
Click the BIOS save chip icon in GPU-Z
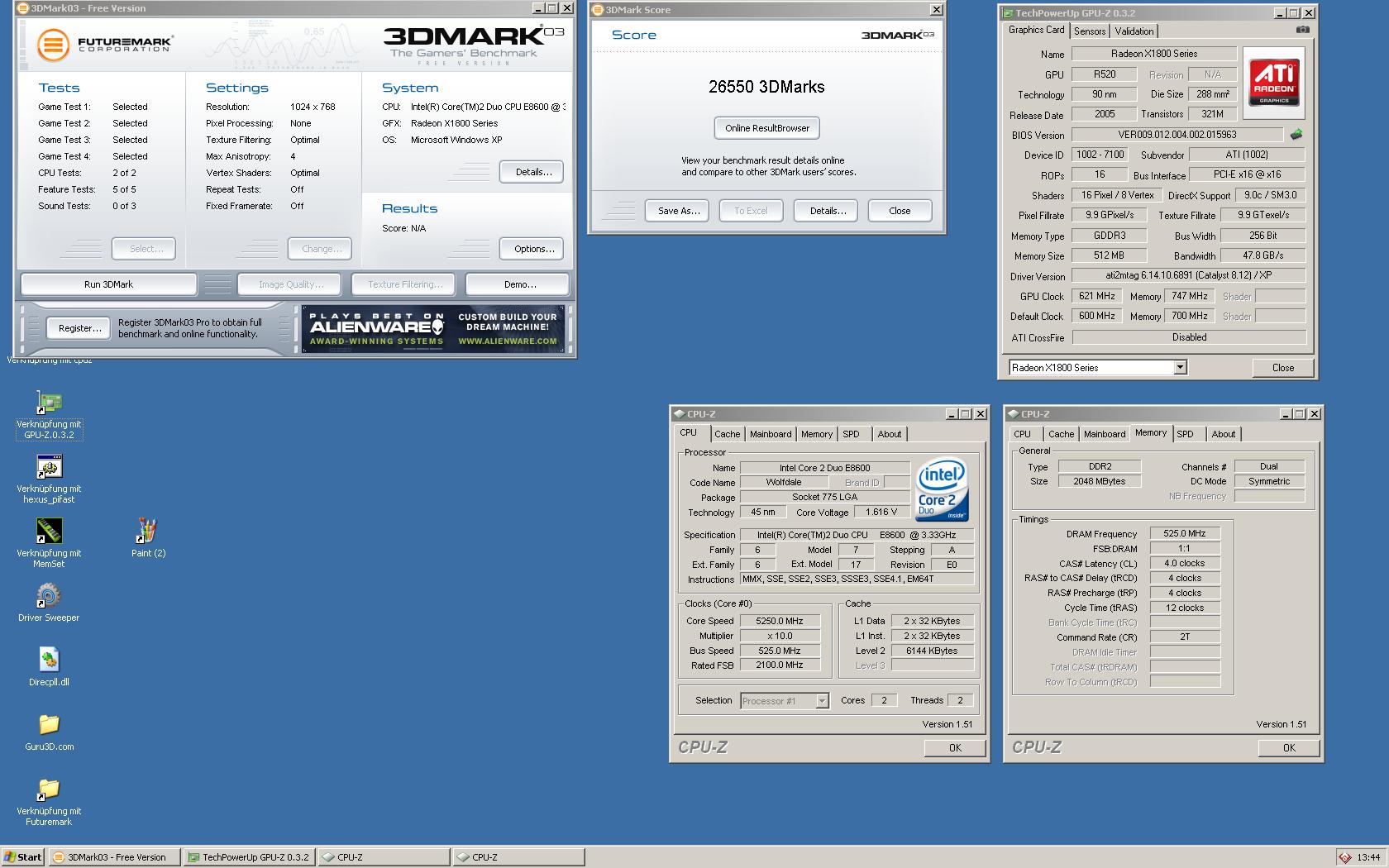1296,134
